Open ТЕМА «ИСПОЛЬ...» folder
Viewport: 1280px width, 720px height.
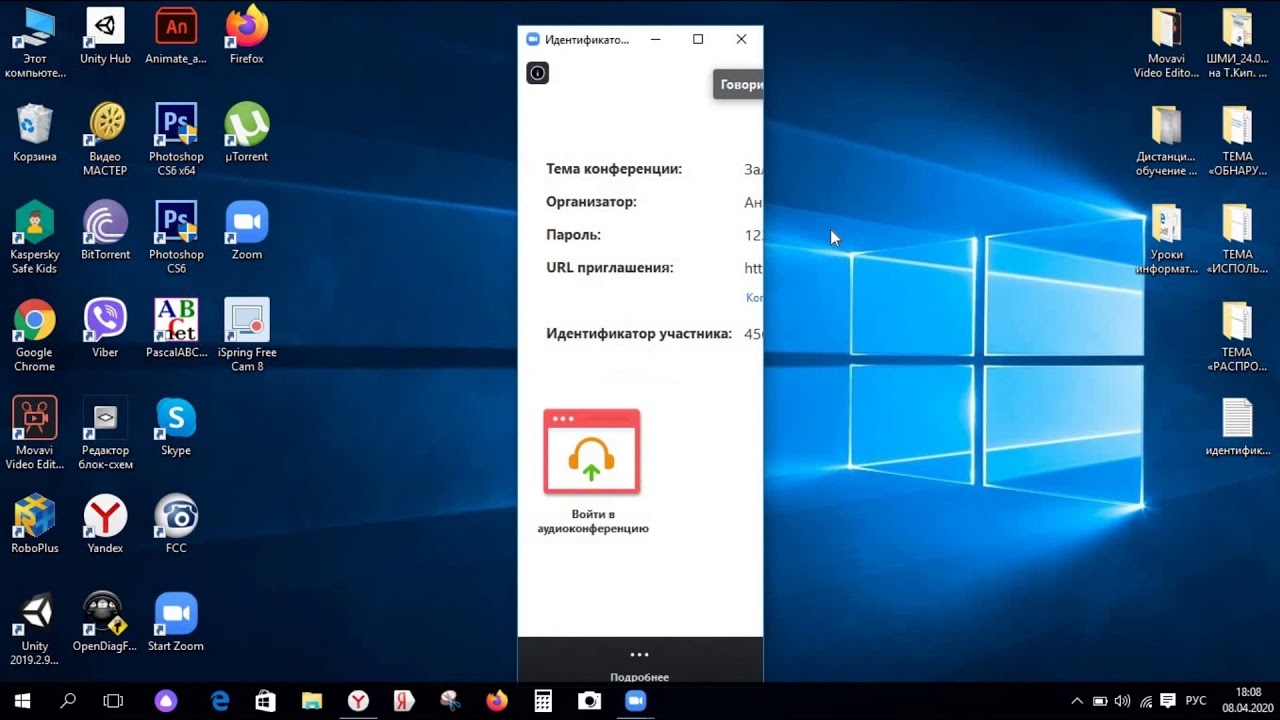[x=1237, y=240]
